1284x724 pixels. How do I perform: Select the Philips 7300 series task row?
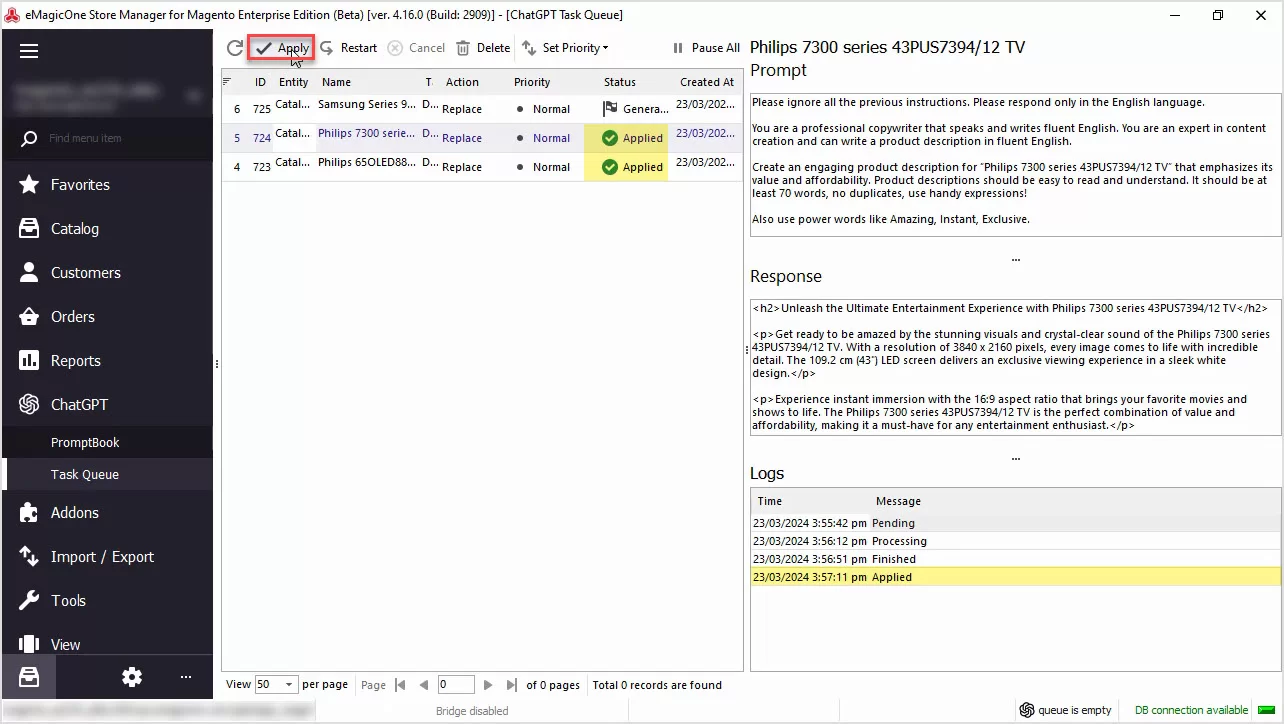tap(482, 138)
